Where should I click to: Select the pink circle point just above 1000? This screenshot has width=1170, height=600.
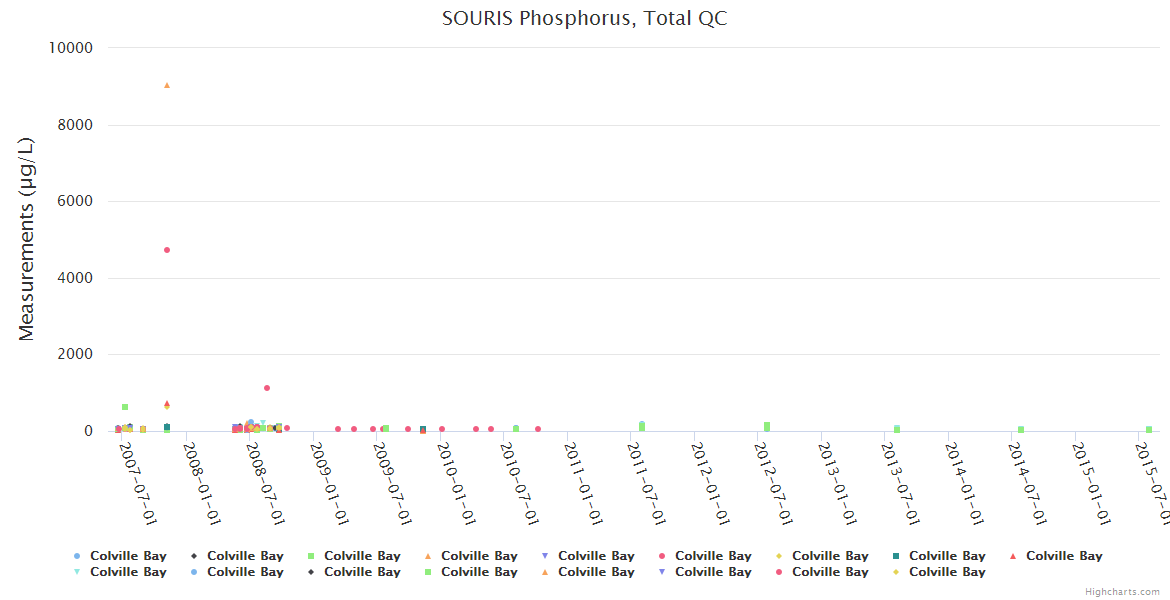[267, 388]
